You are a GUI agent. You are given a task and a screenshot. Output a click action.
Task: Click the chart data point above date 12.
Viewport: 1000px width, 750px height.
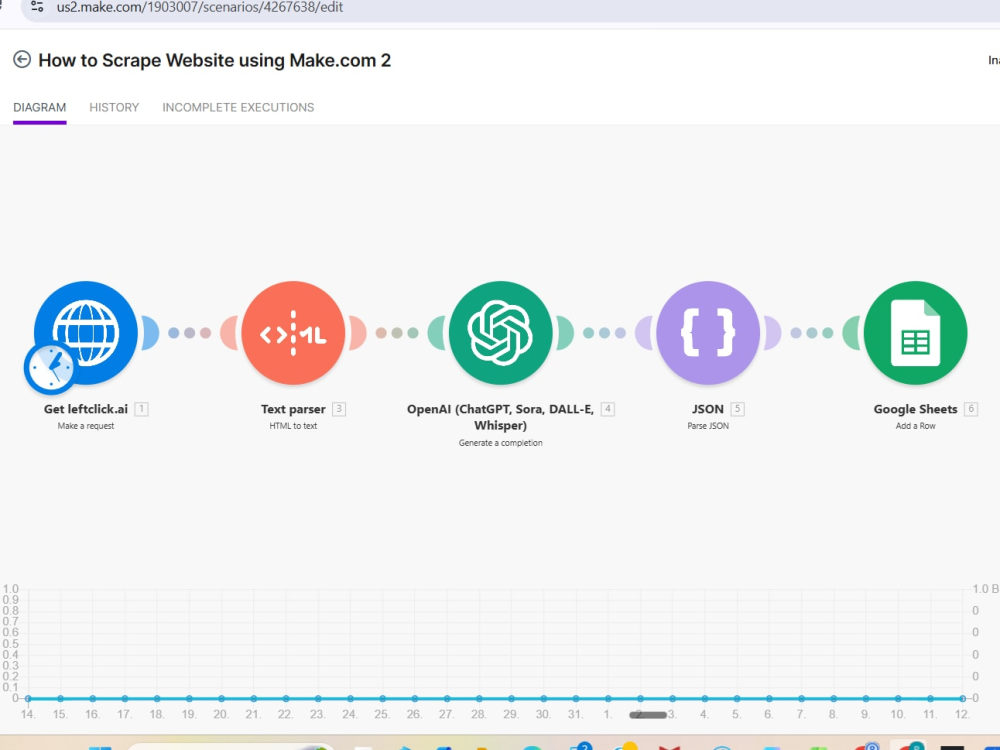coord(962,698)
